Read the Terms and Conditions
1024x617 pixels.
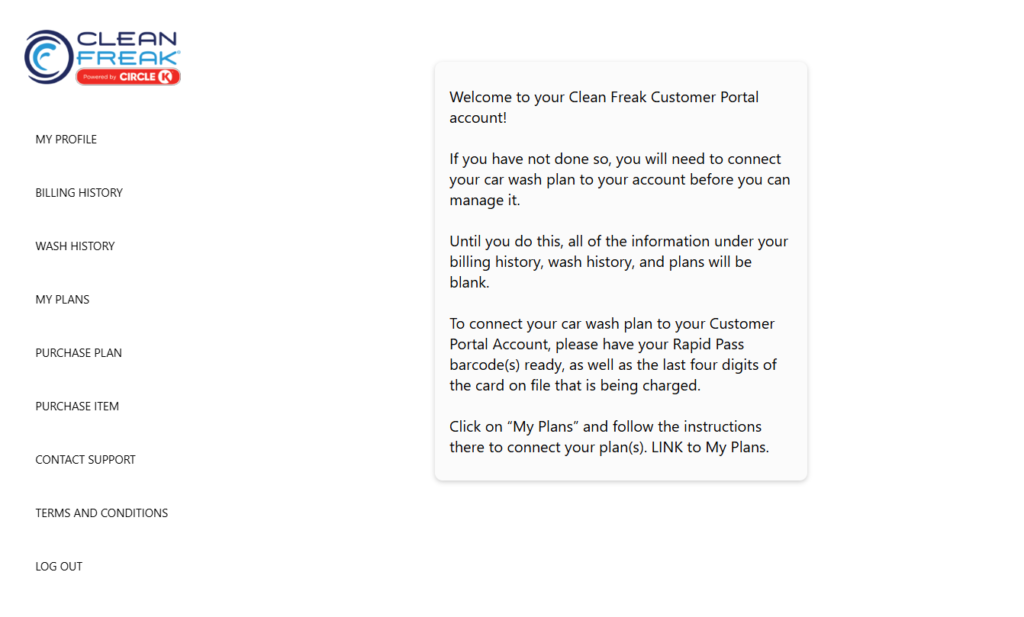pyautogui.click(x=101, y=513)
